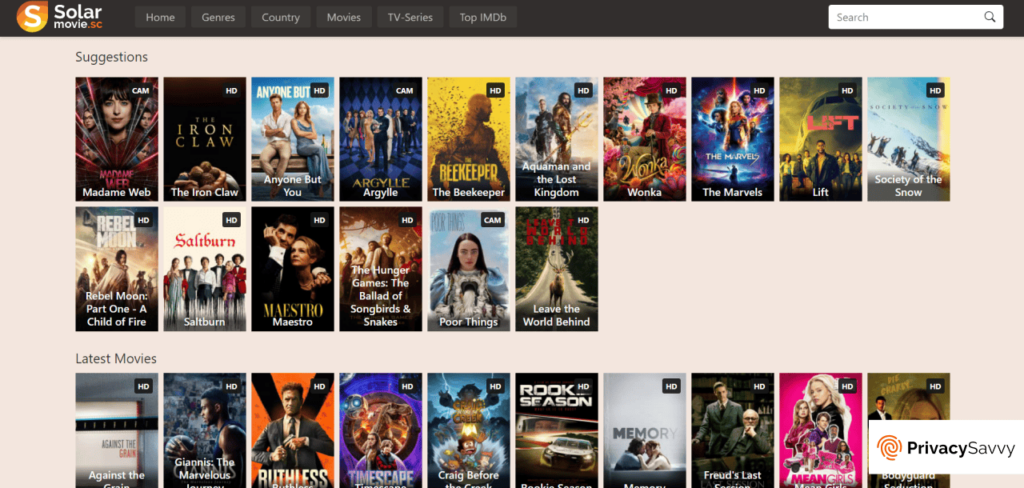Viewport: 1024px width, 488px height.
Task: Select the Saltburn movie poster
Action: coord(204,269)
